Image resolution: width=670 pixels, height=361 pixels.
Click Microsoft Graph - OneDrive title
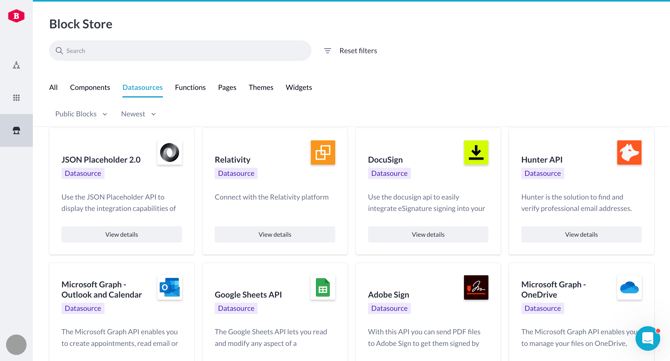pos(553,290)
